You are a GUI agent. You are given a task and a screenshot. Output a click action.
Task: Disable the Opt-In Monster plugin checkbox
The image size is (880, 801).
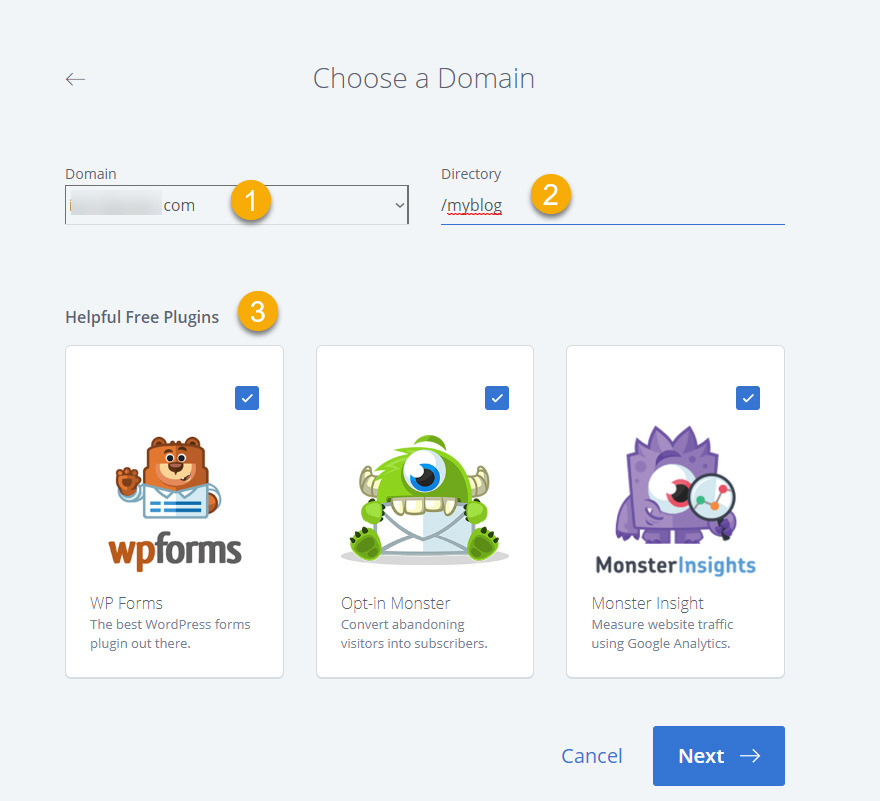(497, 398)
